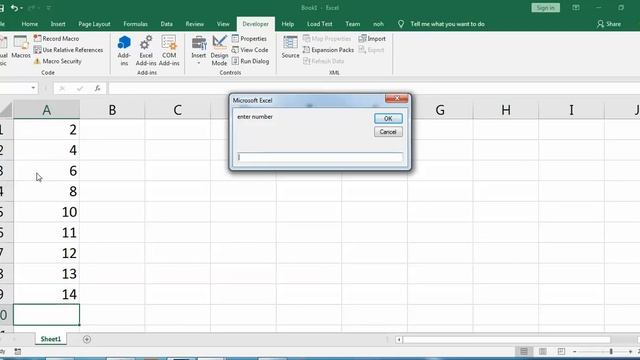Click the cell containing 14

click(47, 294)
